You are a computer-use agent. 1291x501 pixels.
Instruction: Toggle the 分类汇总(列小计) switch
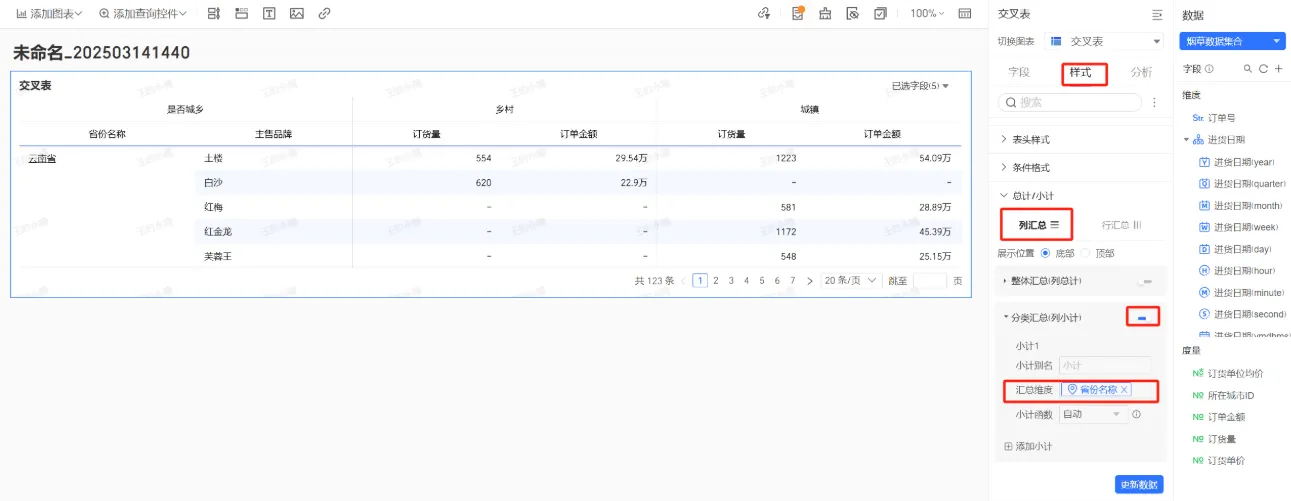[x=1144, y=317]
